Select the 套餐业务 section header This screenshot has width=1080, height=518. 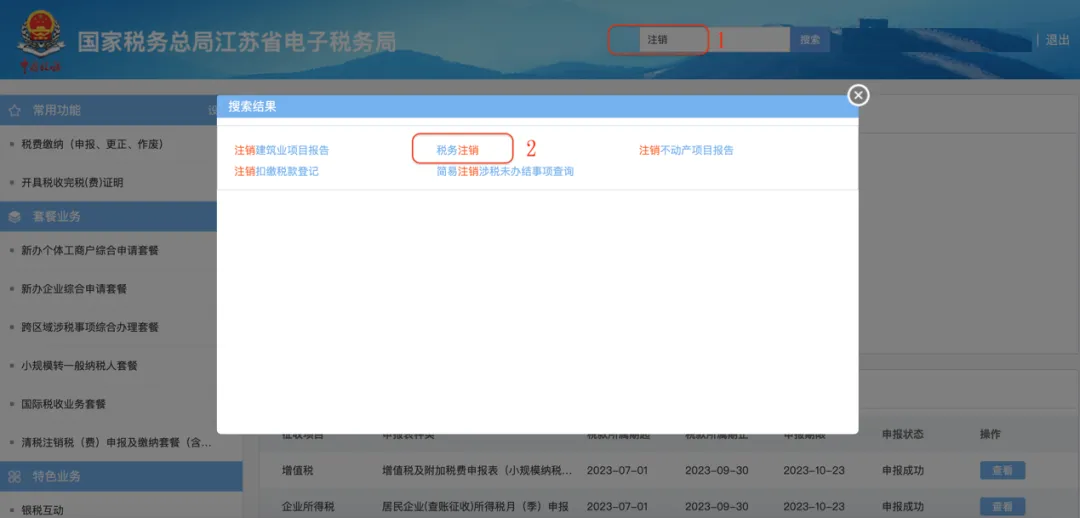[x=109, y=217]
